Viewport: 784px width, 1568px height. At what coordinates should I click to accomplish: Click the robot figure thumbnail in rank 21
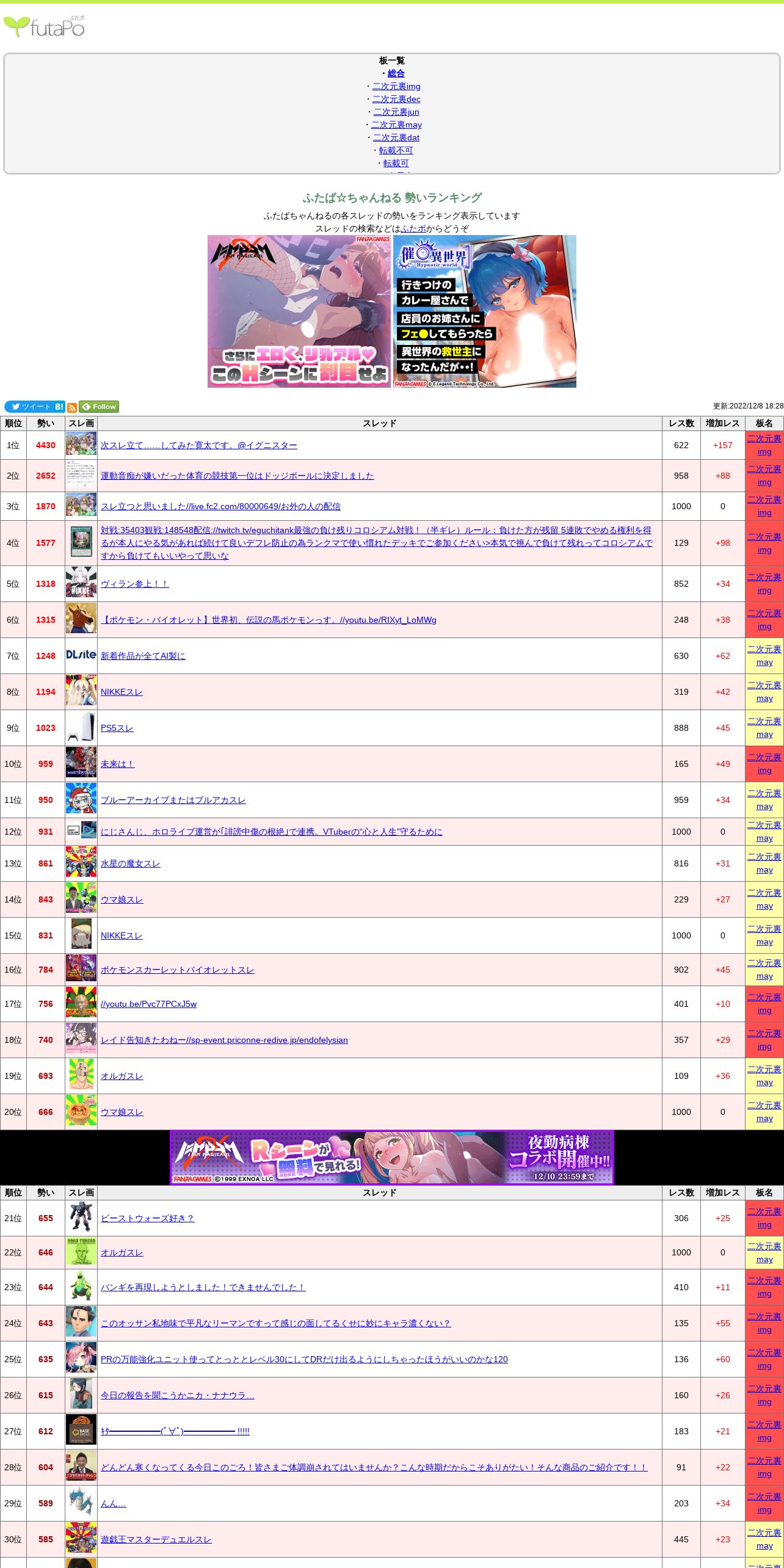pos(81,1218)
